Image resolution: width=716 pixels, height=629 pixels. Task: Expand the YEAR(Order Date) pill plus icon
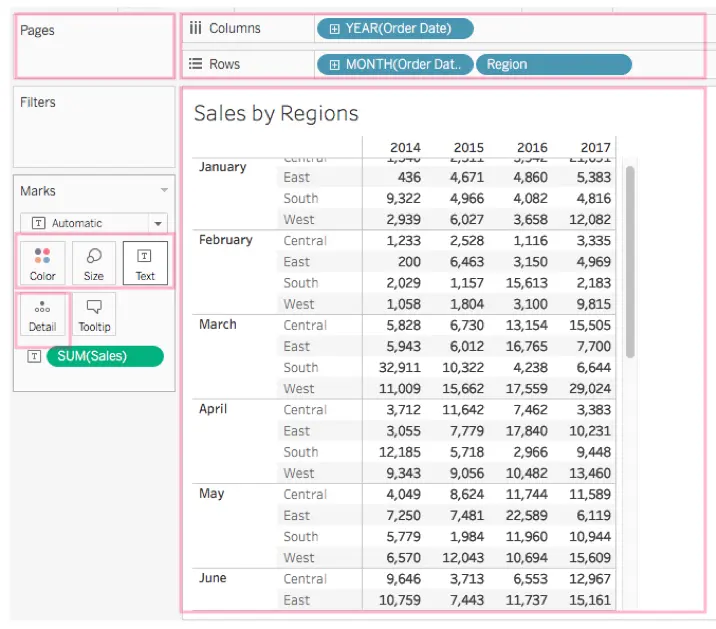(x=334, y=29)
